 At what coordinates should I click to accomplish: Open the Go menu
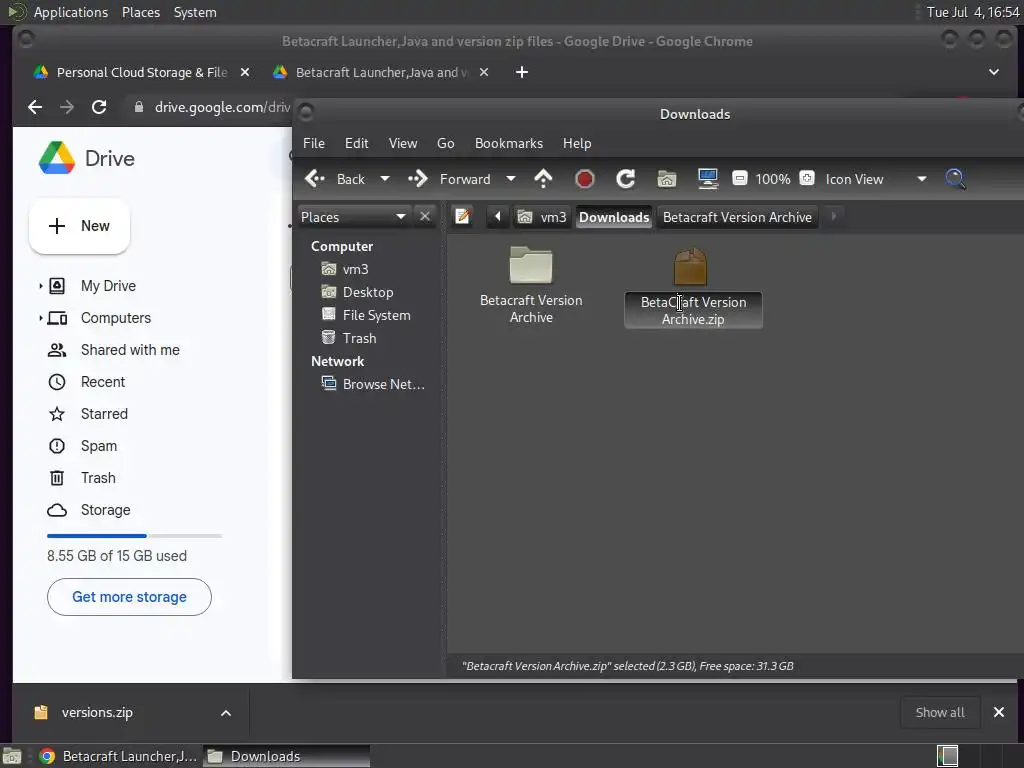tap(445, 143)
